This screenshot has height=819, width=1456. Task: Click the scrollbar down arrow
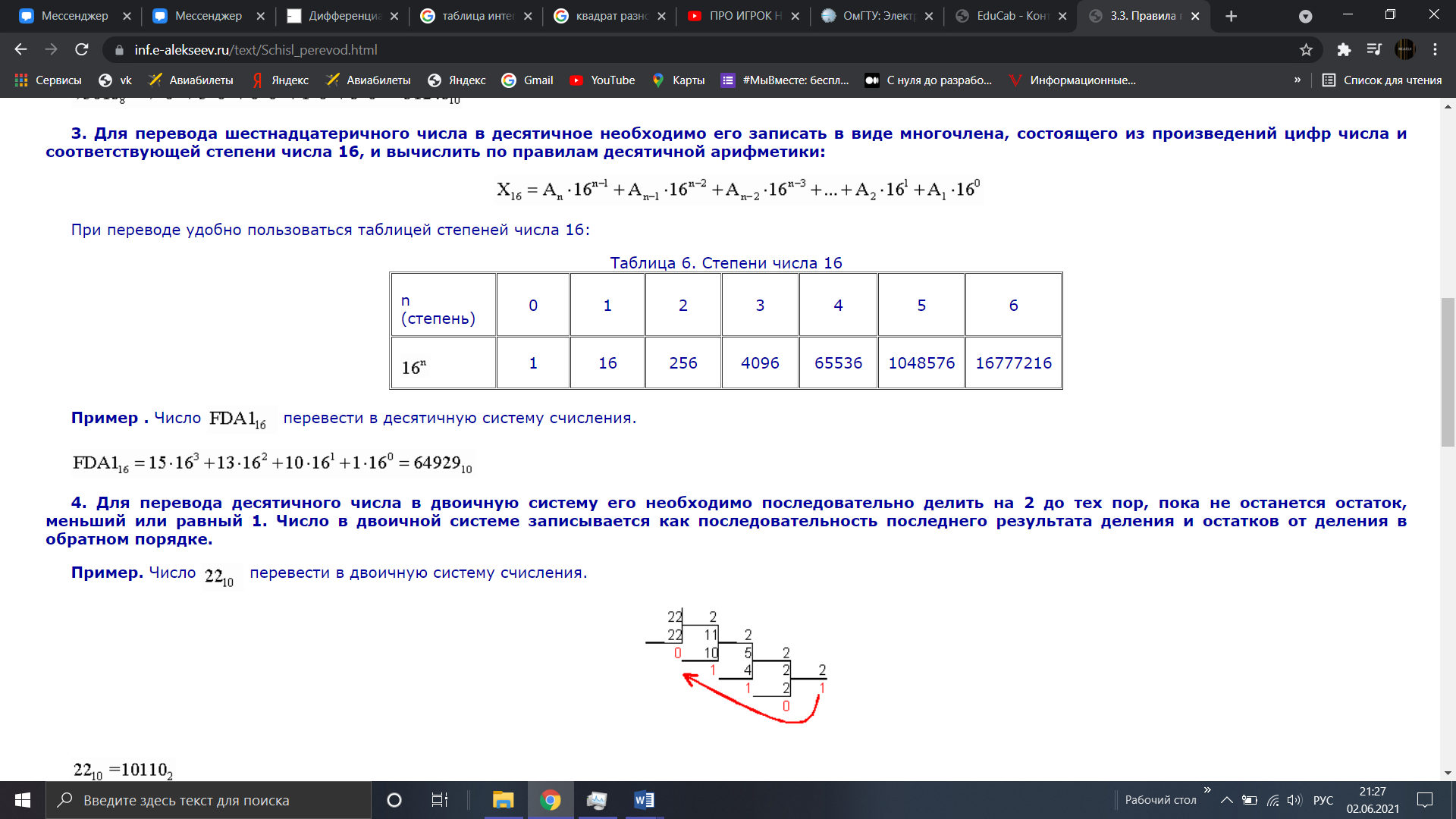(x=1448, y=773)
